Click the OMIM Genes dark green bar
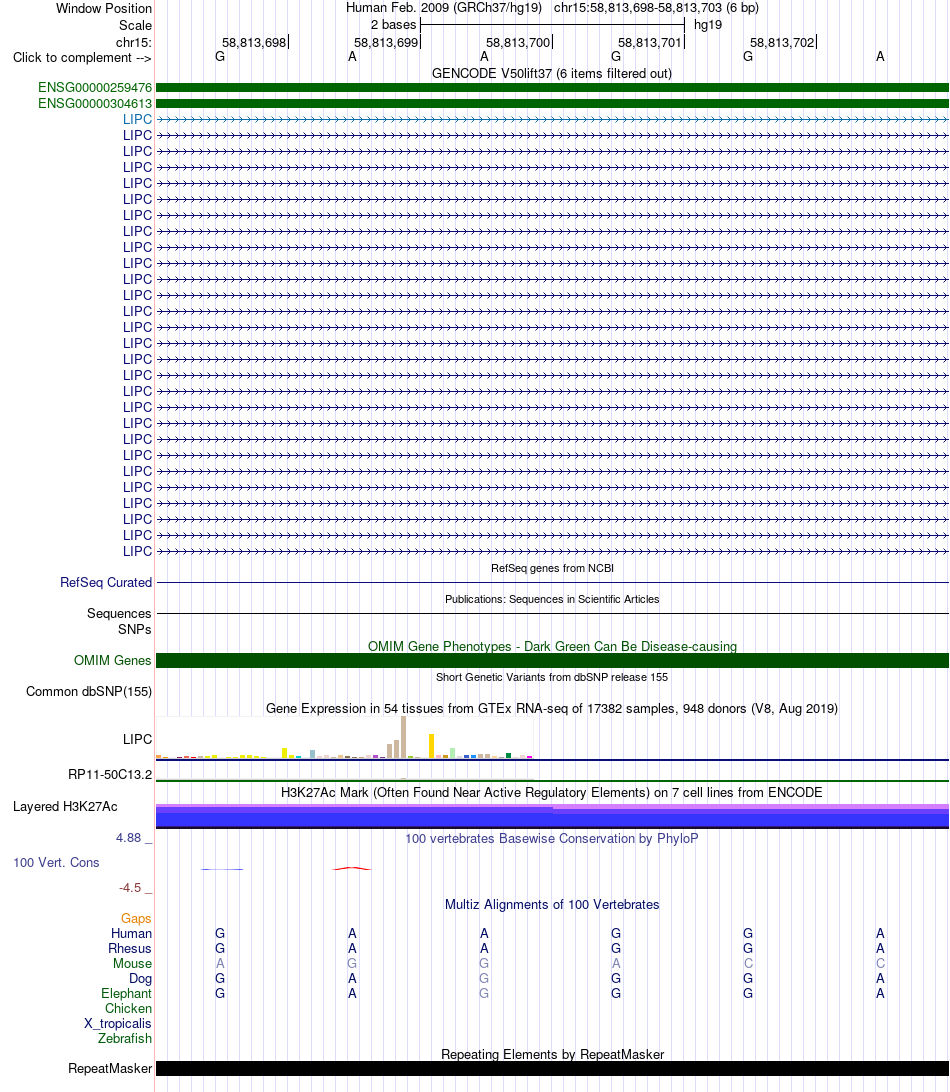The width and height of the screenshot is (950, 1092). (x=552, y=661)
